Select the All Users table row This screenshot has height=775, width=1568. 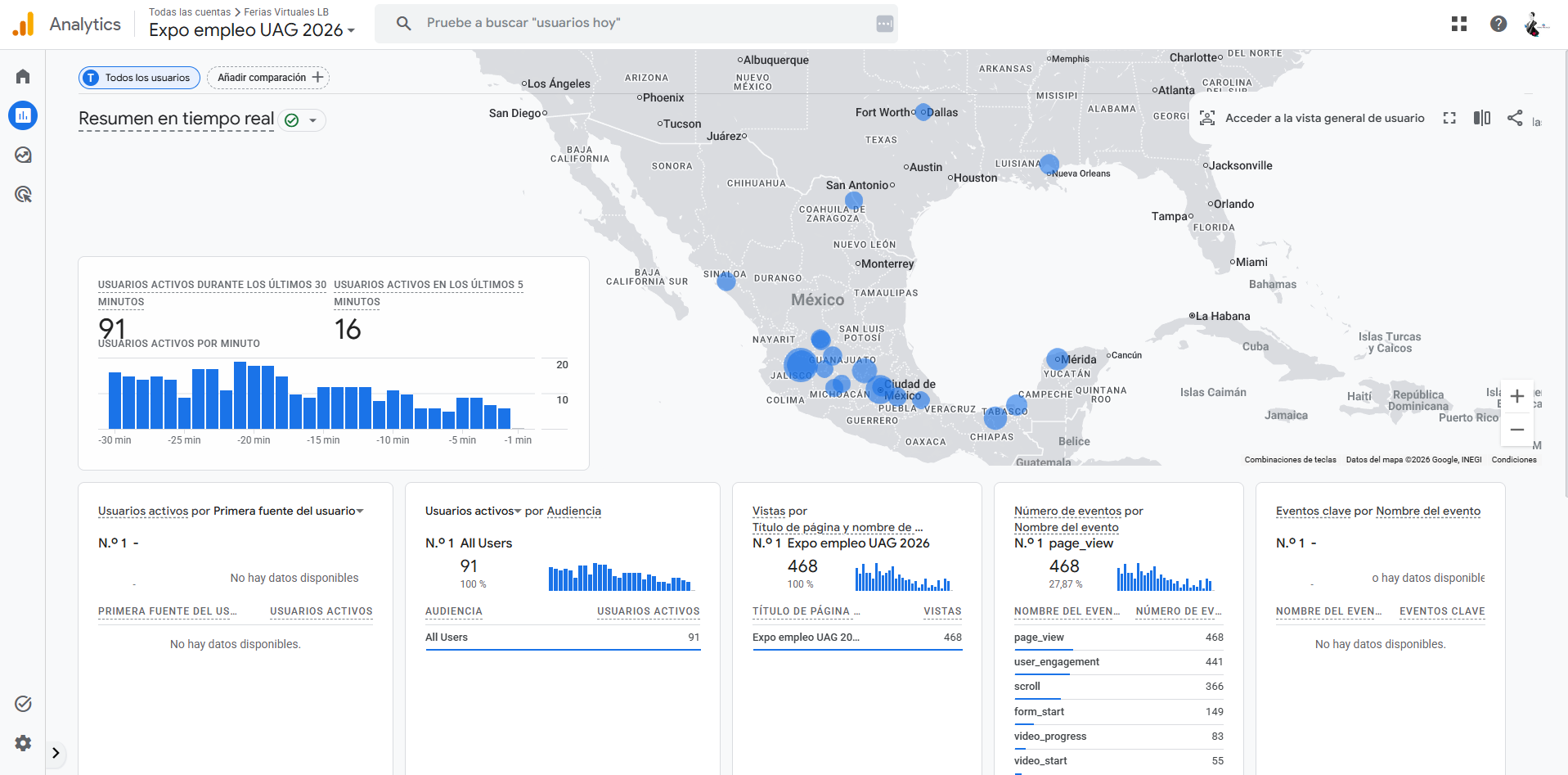[563, 638]
